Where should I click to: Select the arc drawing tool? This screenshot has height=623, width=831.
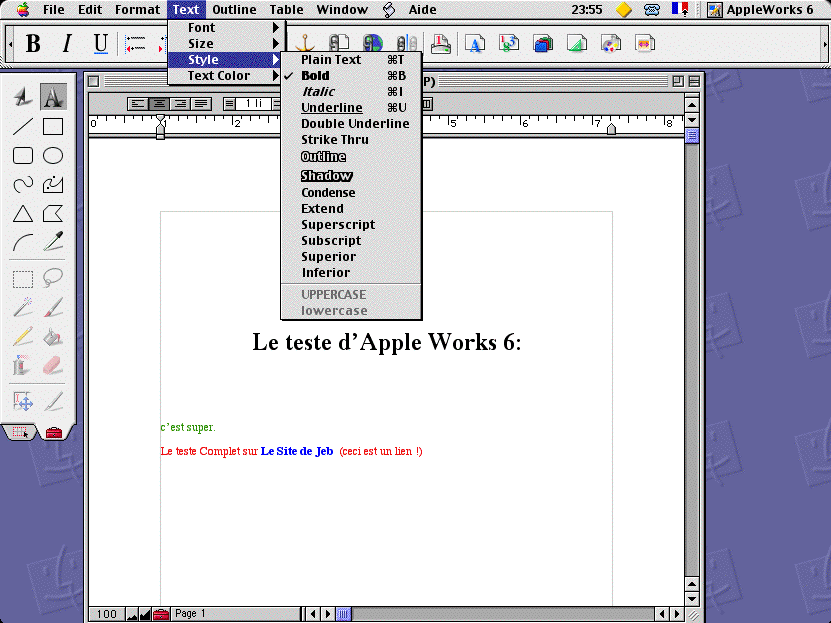pos(23,243)
